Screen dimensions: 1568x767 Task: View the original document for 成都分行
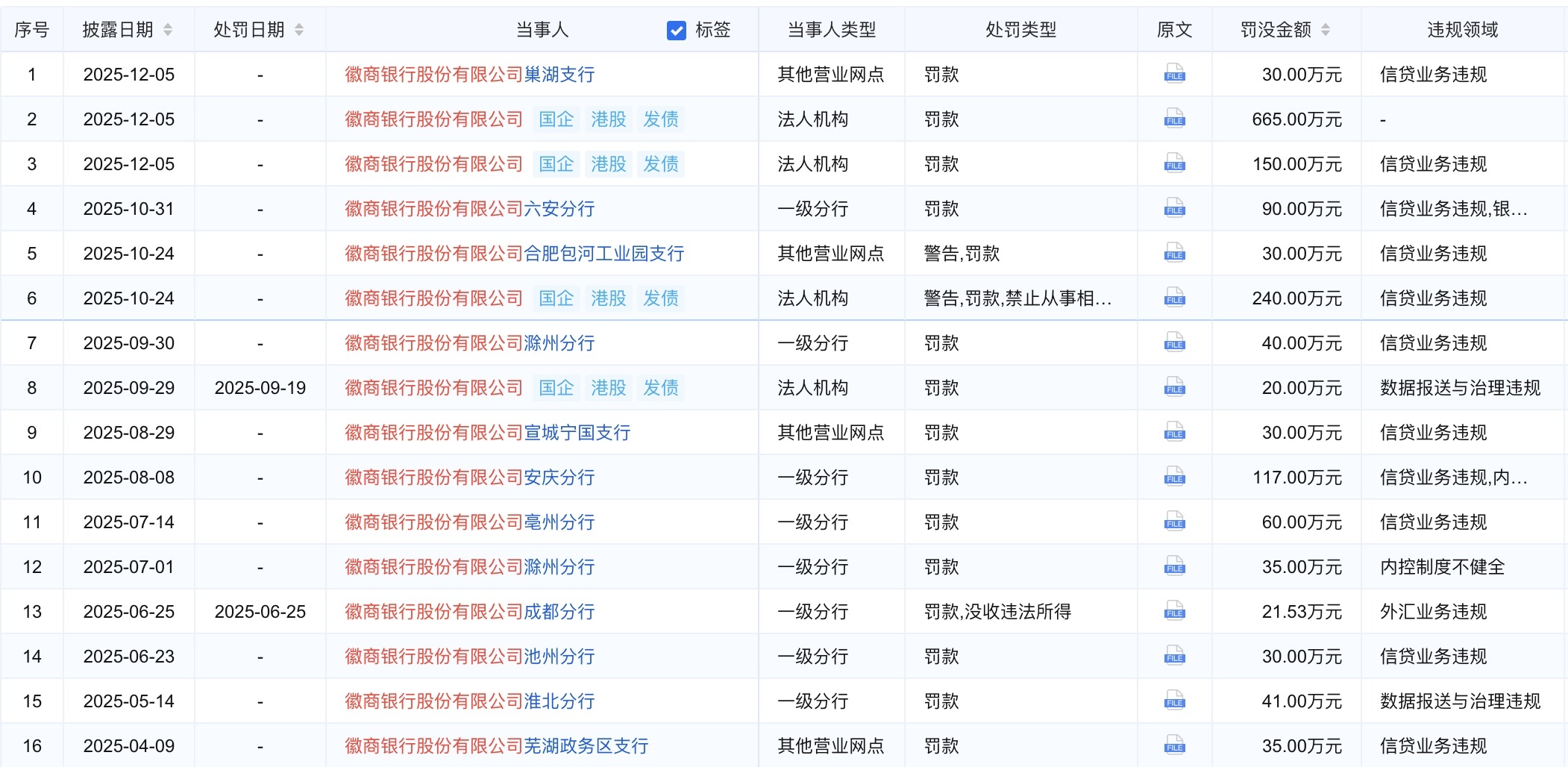(x=1174, y=611)
